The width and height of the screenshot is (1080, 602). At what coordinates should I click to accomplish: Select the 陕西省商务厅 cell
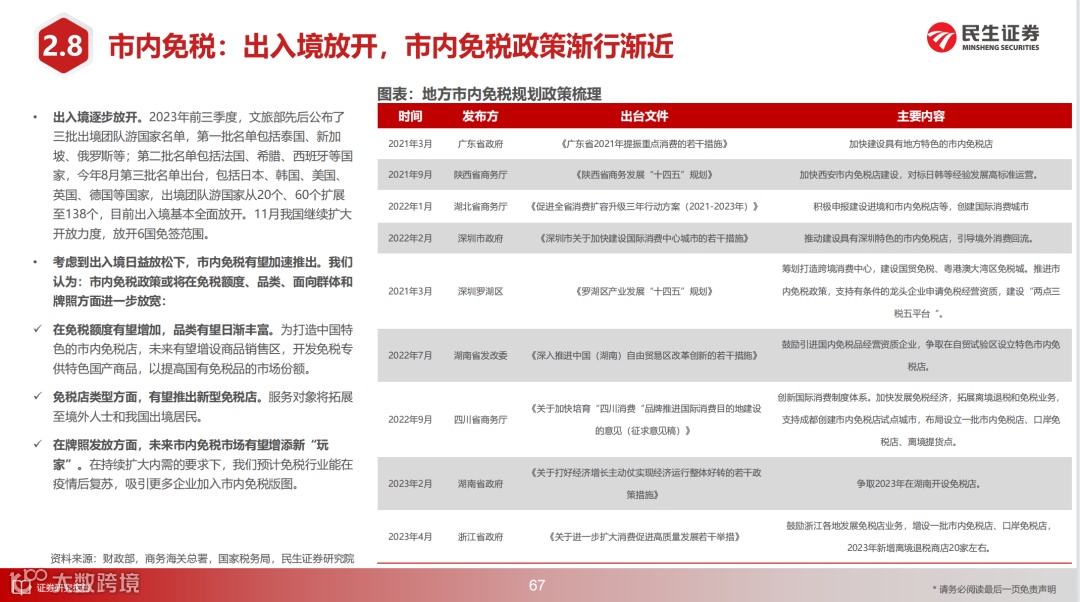[480, 175]
